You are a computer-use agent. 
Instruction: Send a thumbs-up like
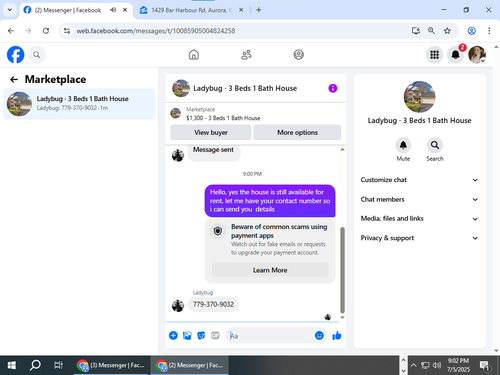point(337,335)
